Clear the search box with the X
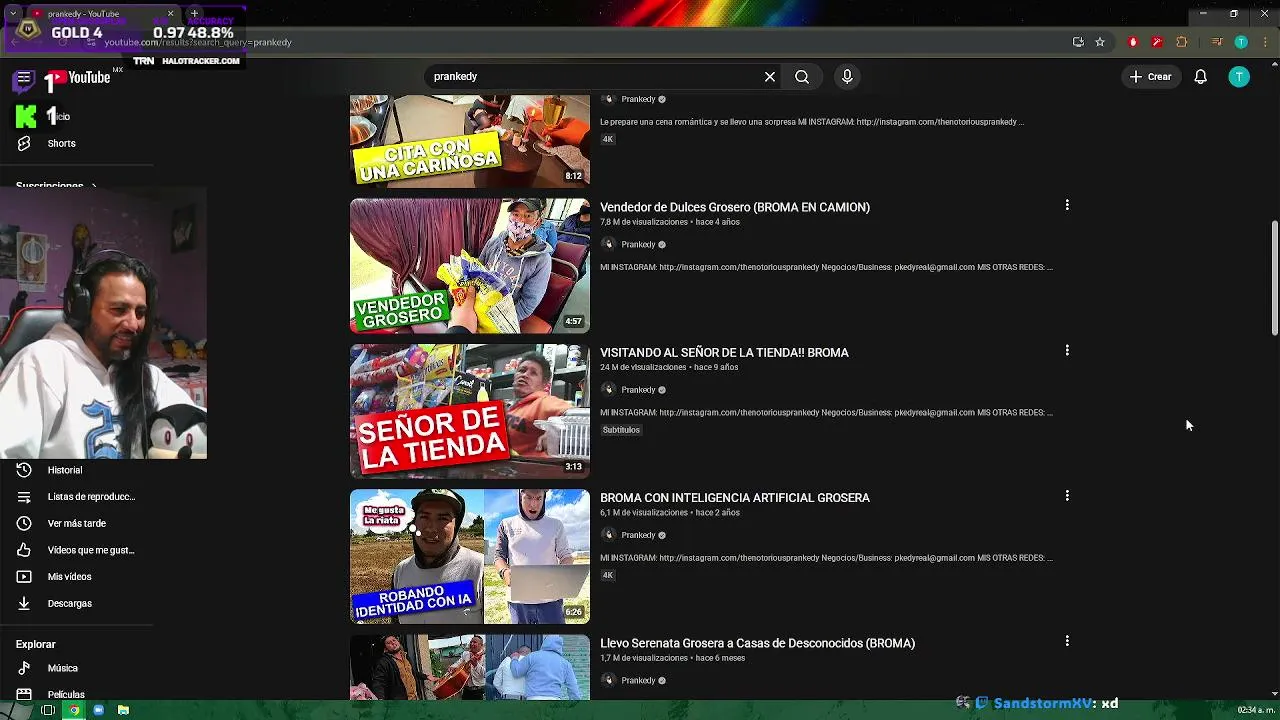Image resolution: width=1280 pixels, height=720 pixels. 770,77
